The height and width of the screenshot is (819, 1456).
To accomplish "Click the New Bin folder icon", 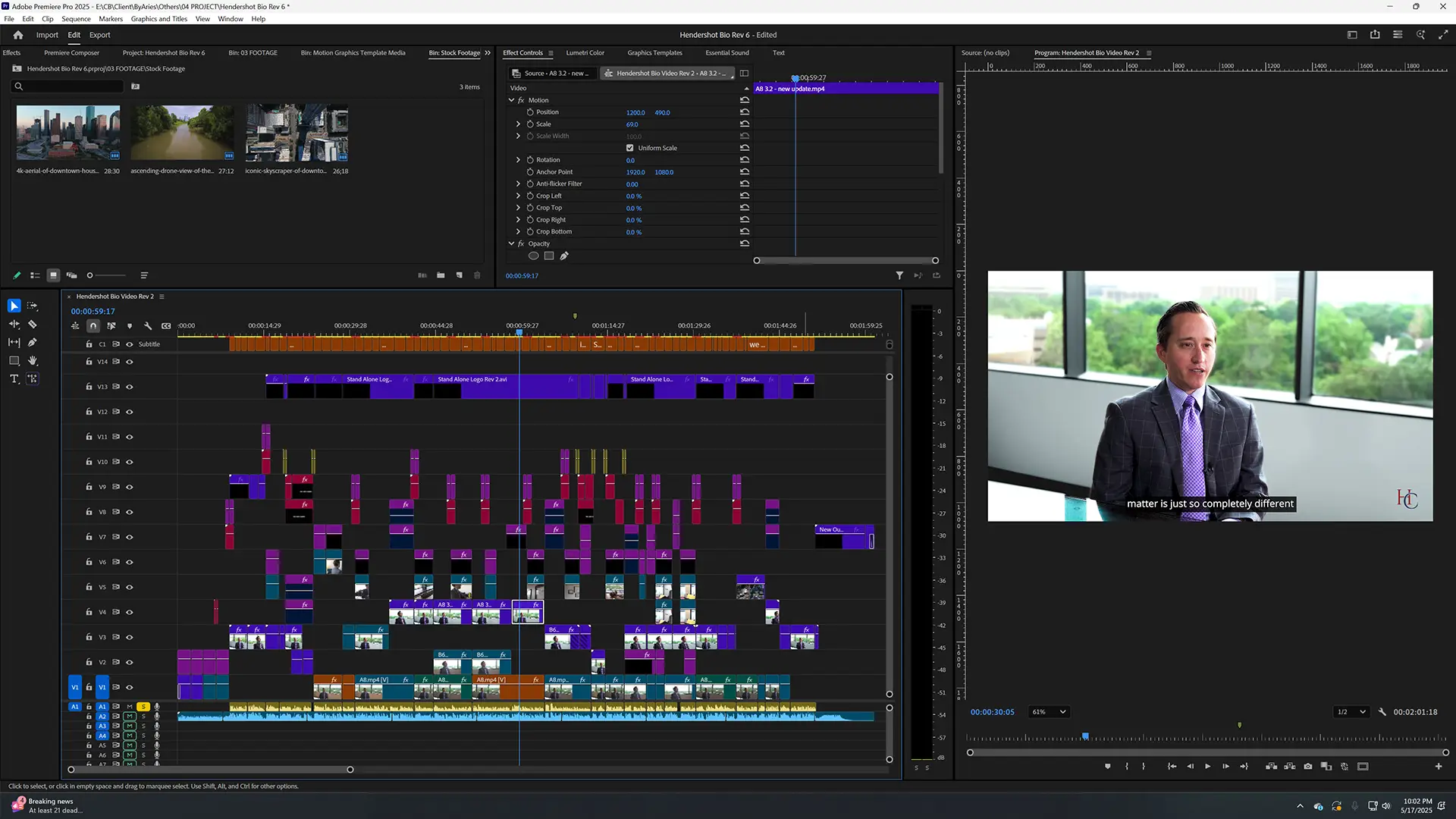I will (441, 275).
